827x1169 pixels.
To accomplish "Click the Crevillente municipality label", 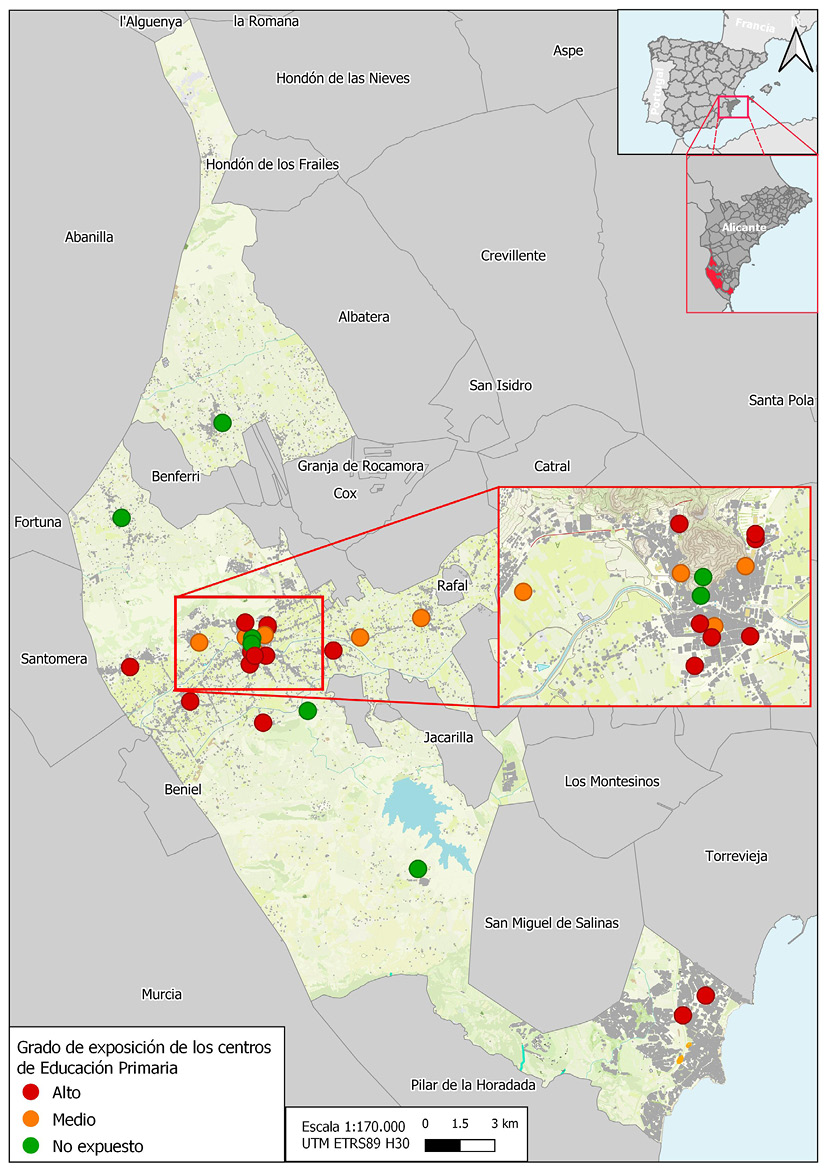I will click(513, 256).
